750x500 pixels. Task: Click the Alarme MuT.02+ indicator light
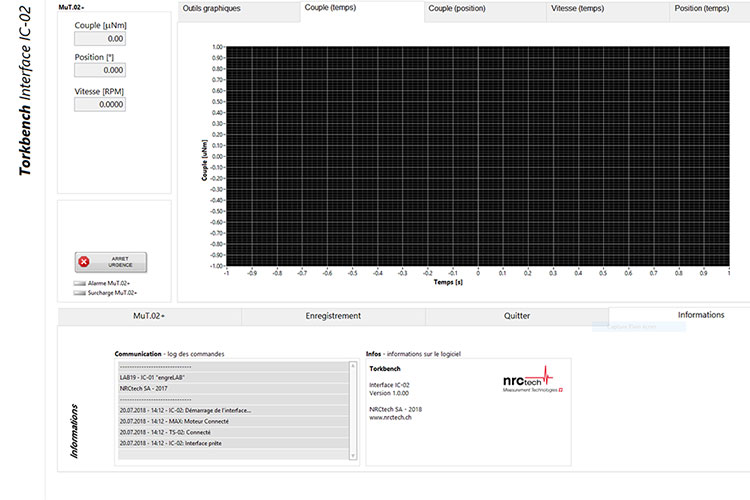tap(79, 283)
